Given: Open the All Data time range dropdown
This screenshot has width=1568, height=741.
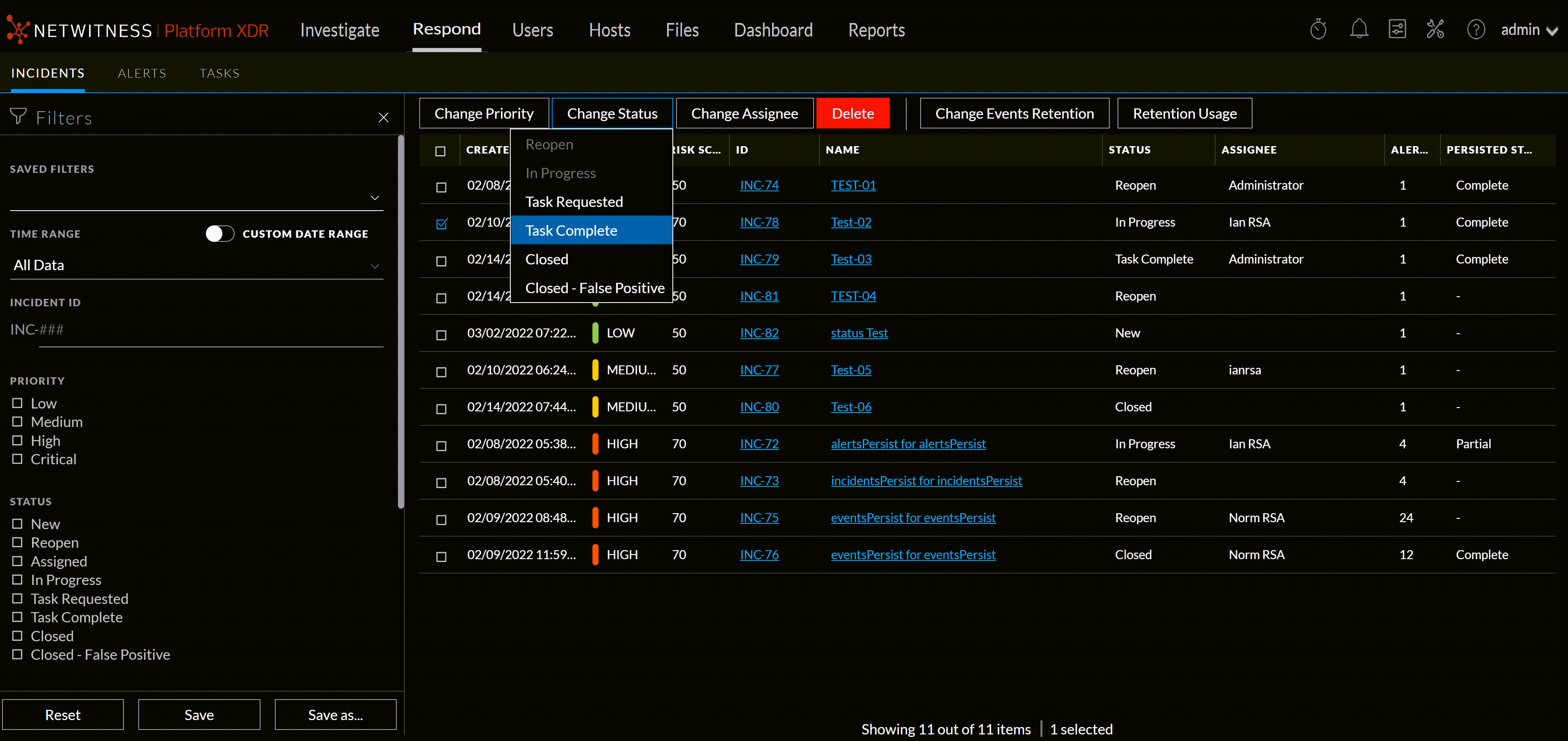Looking at the screenshot, I should pyautogui.click(x=375, y=266).
